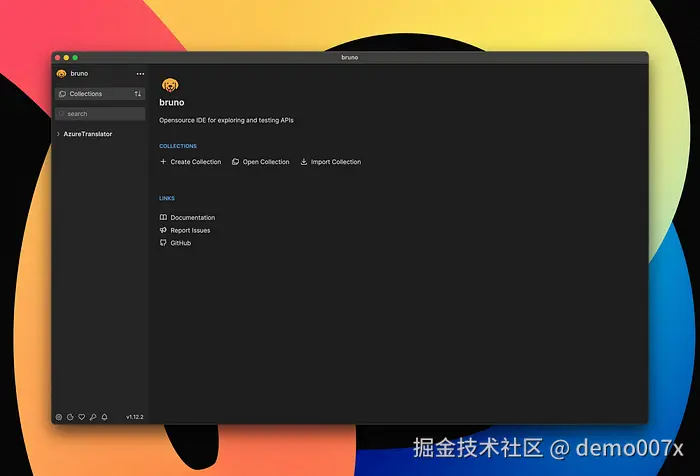Click the download icon beside Import Collection
This screenshot has height=476, width=700.
coord(304,162)
